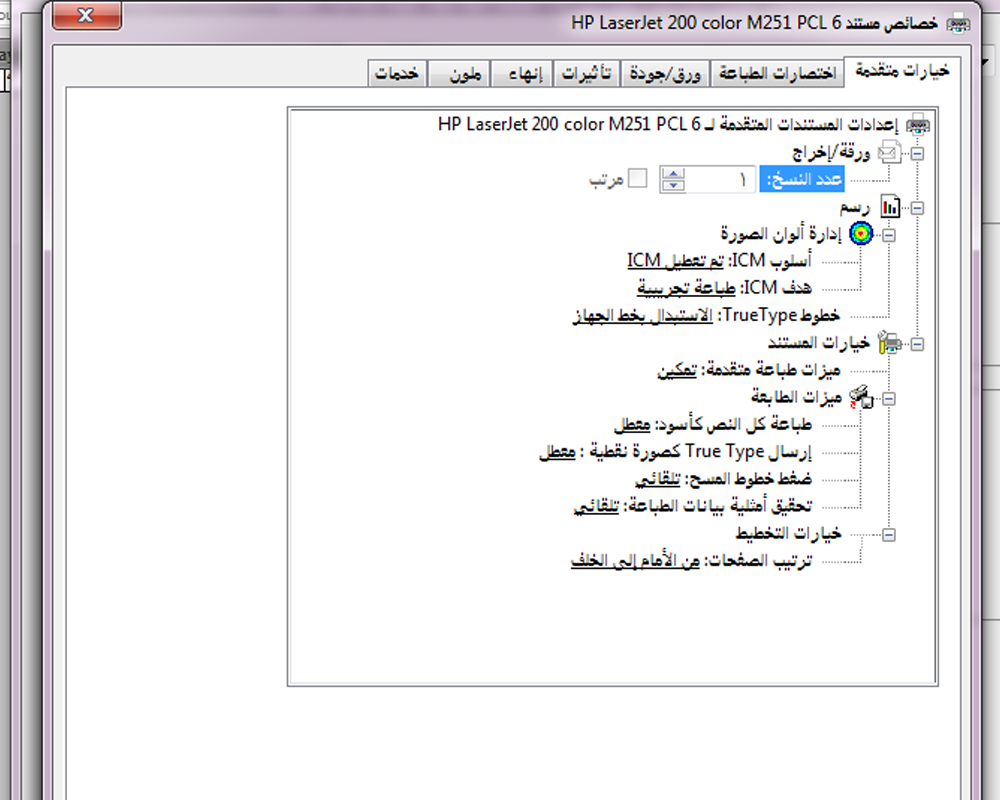
Task: Select the خيارات متقدمة tab
Action: (x=902, y=71)
